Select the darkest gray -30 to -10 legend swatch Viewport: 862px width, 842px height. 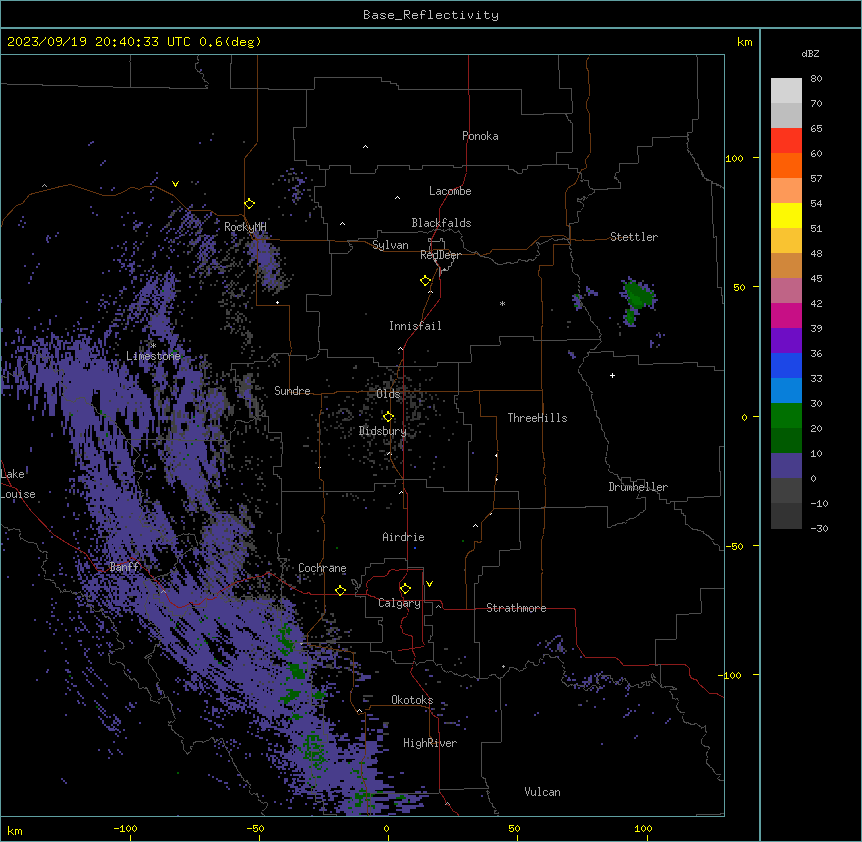tap(786, 516)
